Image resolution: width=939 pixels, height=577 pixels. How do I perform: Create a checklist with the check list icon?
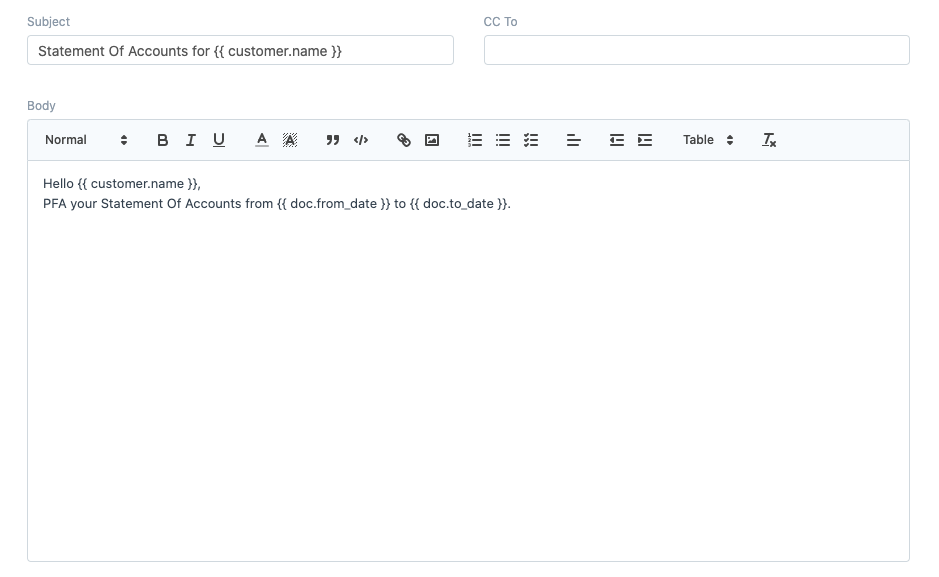531,140
